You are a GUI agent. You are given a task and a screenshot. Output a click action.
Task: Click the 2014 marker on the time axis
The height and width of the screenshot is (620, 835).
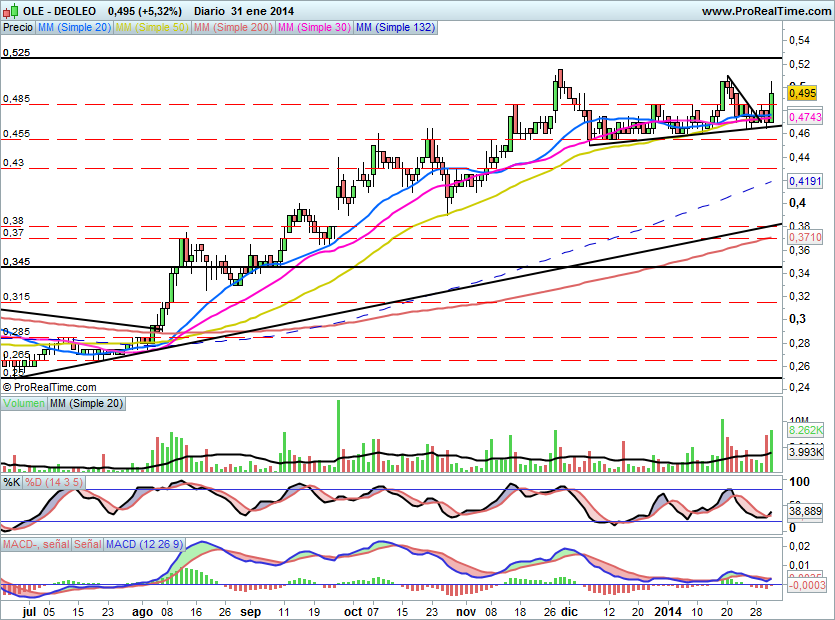tap(666, 609)
